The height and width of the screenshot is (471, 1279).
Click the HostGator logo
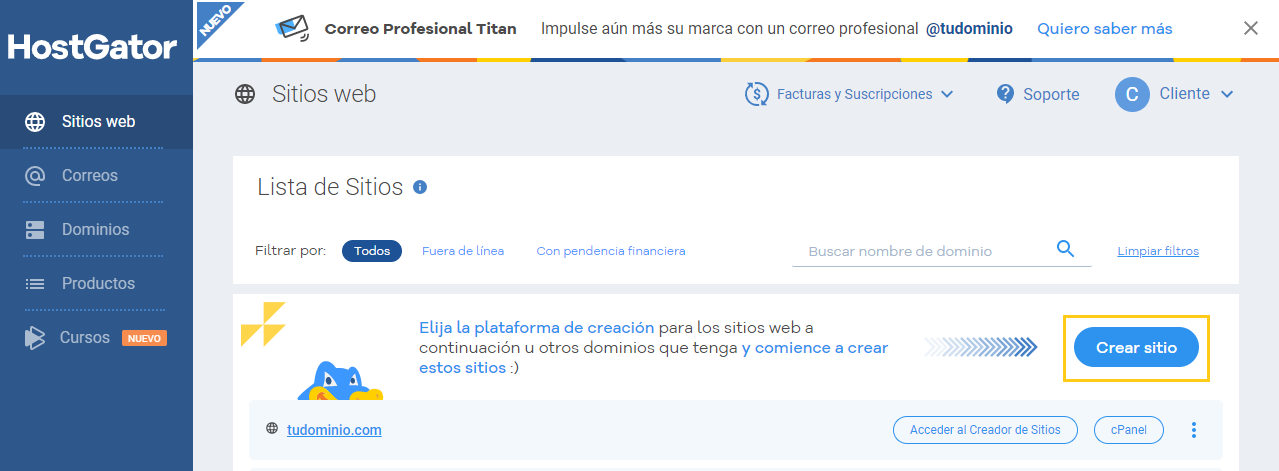[x=92, y=46]
